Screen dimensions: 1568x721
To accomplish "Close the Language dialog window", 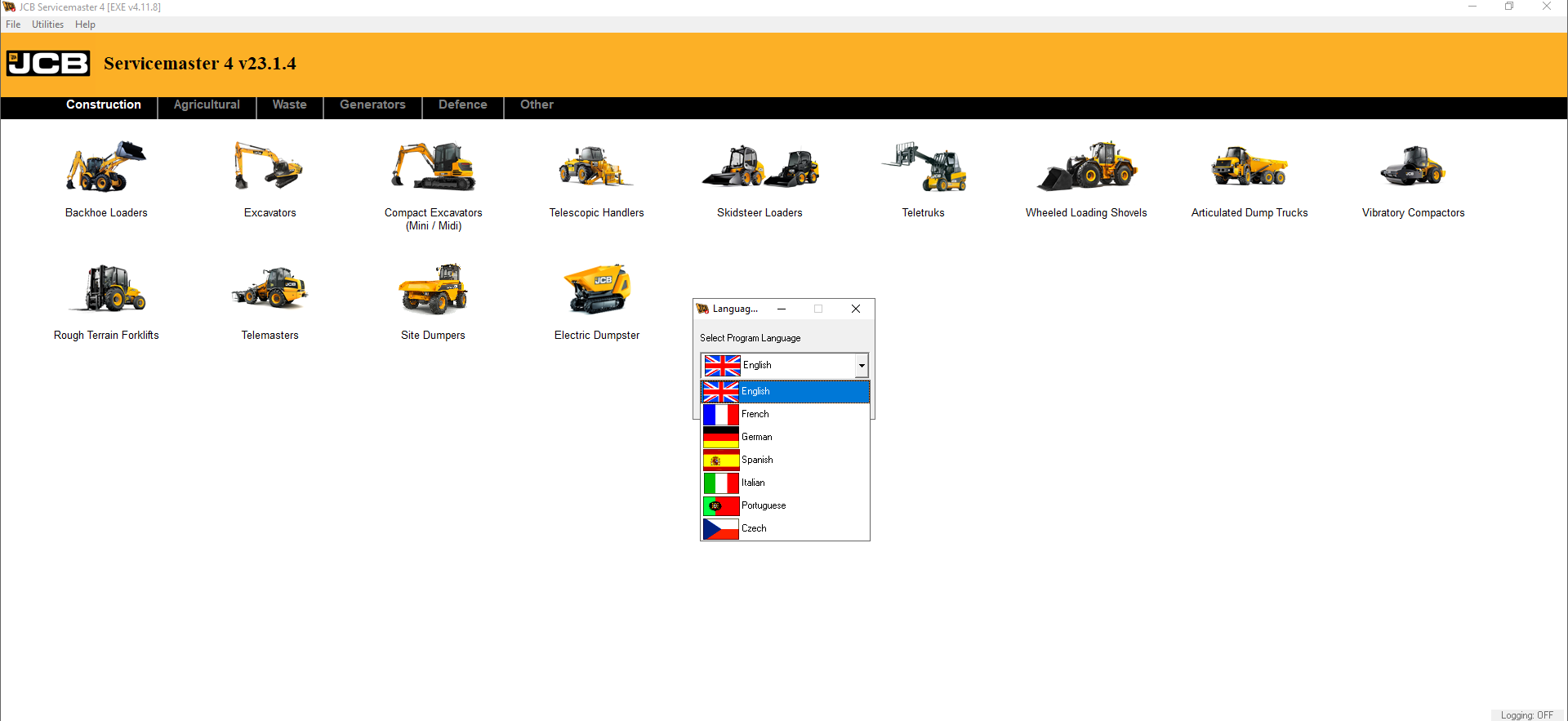I will [x=856, y=309].
